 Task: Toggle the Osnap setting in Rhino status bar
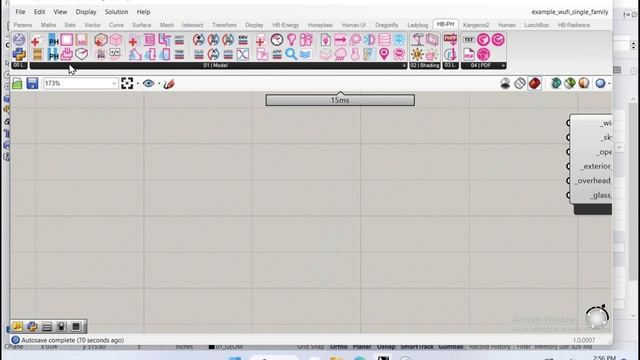tap(386, 347)
